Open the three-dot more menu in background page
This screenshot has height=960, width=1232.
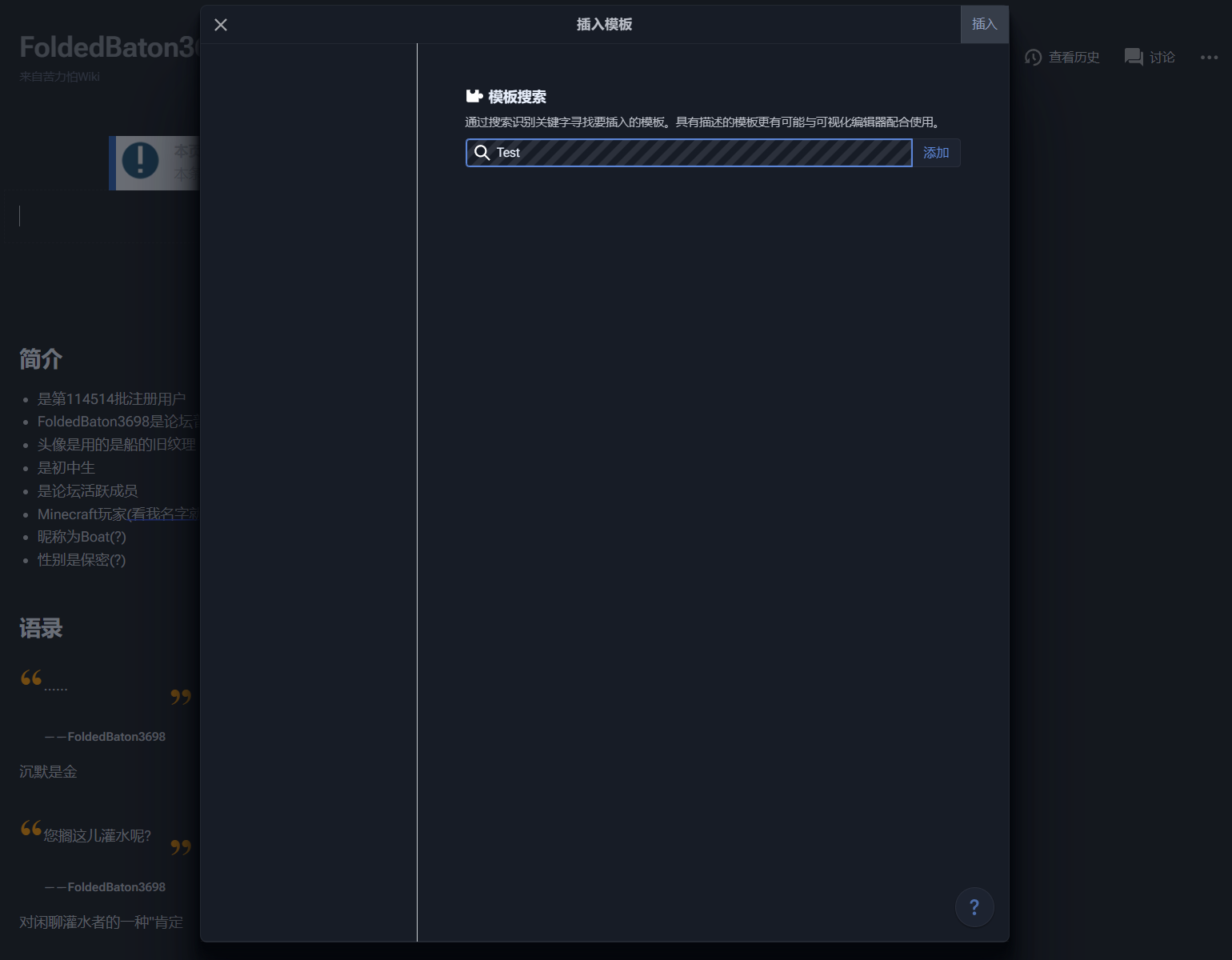1209,58
